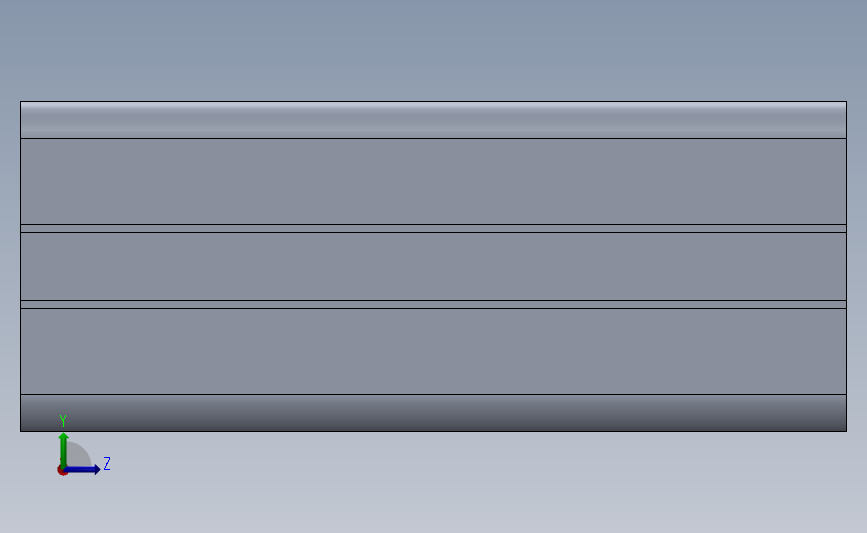Viewport: 867px width, 533px height.
Task: Select the upper large flat face of the model
Action: tap(434, 181)
